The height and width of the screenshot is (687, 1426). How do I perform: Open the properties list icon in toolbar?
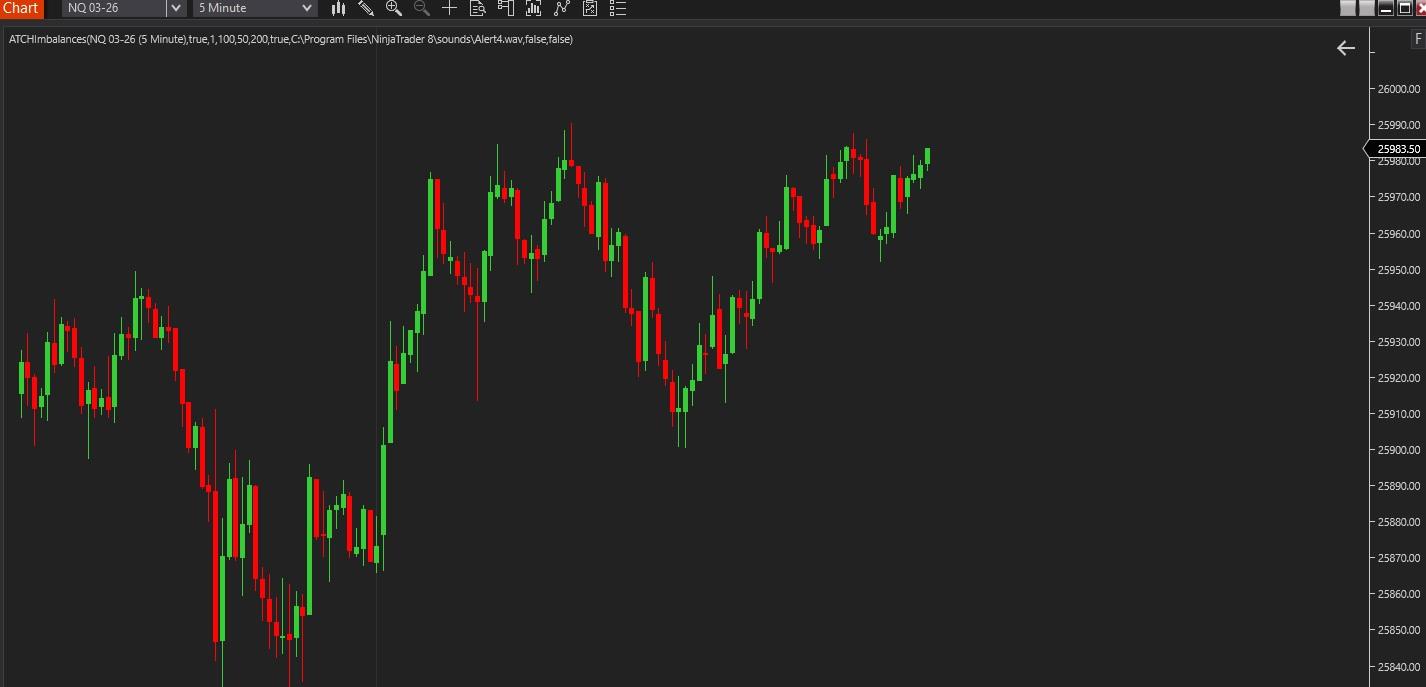tap(618, 8)
